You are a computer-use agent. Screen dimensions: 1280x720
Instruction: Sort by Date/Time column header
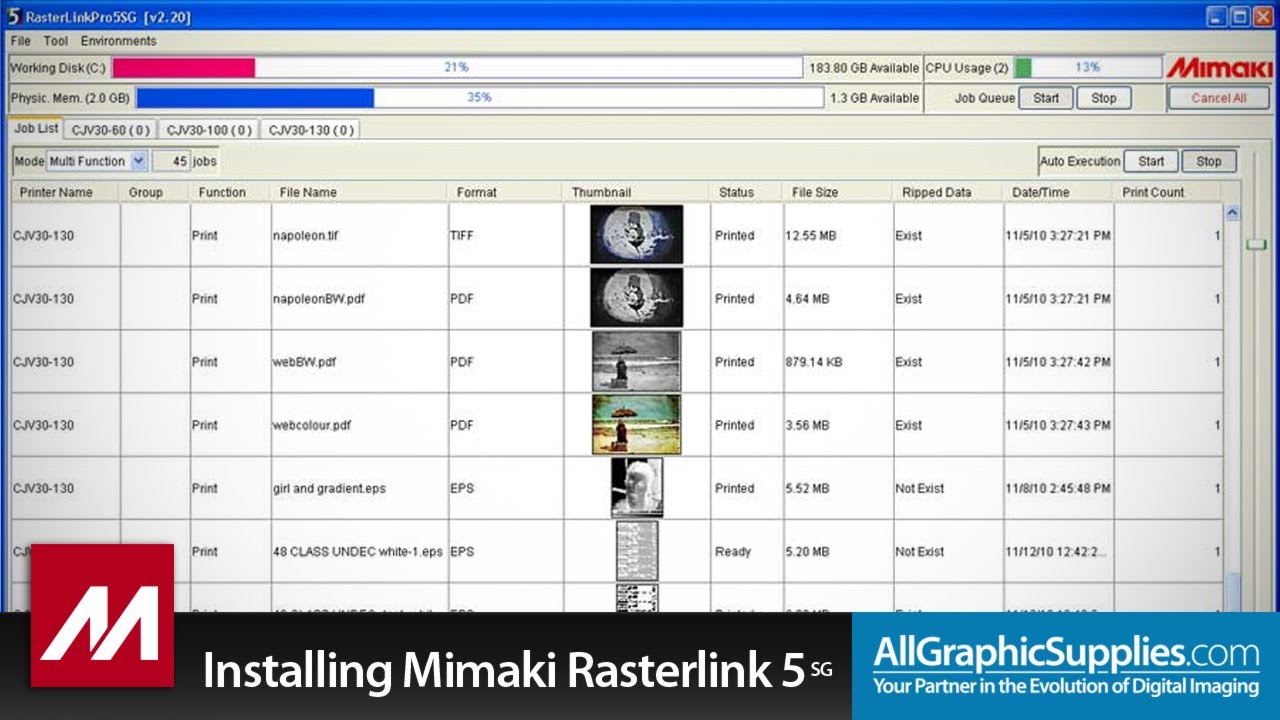point(1058,192)
